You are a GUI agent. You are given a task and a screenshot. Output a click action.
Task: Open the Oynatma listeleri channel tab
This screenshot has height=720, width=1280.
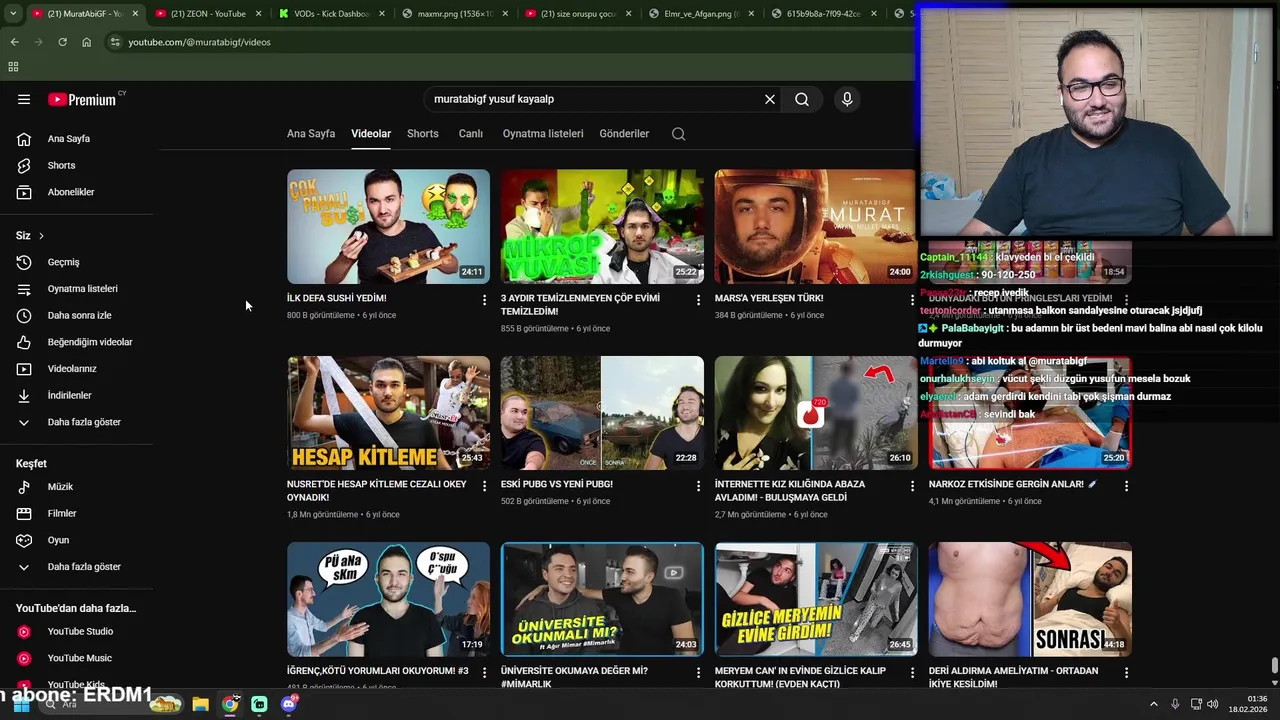coord(543,134)
